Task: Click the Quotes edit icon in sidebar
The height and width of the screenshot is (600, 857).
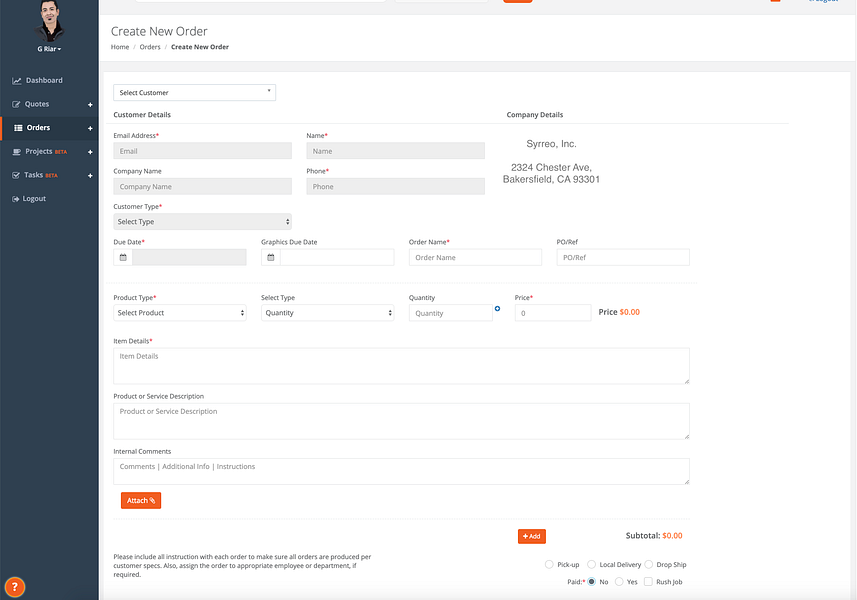Action: (16, 104)
